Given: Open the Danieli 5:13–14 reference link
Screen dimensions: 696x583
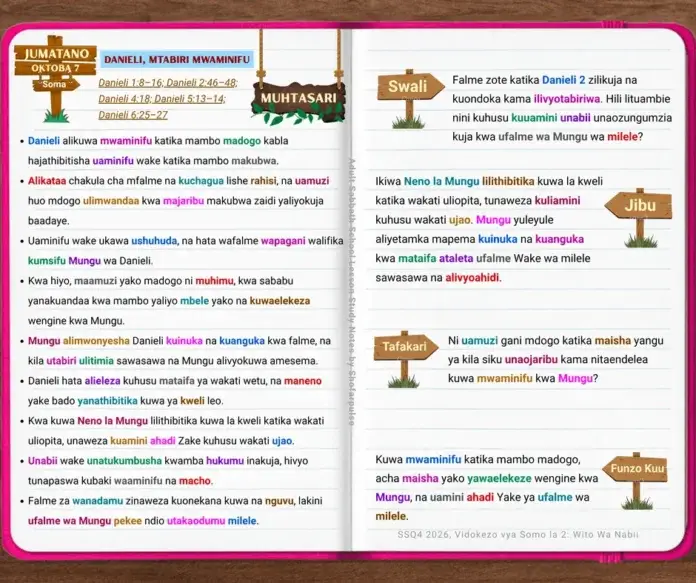Looking at the screenshot, I should coord(190,99).
